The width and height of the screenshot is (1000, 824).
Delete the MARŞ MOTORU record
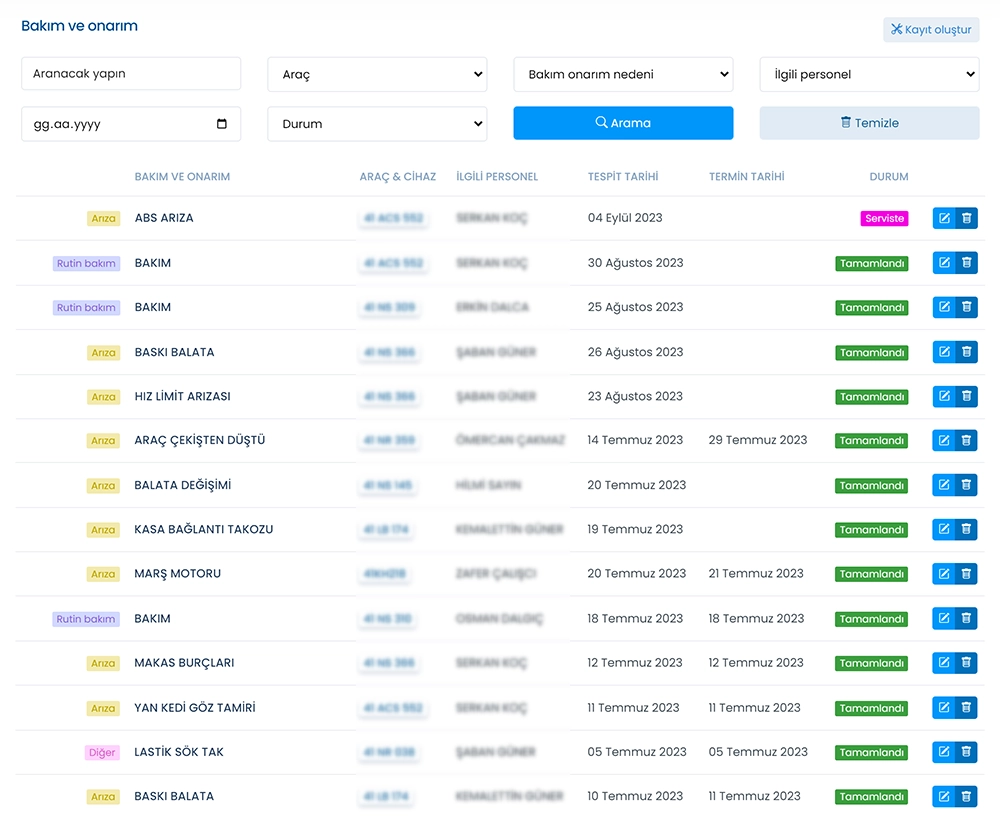coord(966,574)
